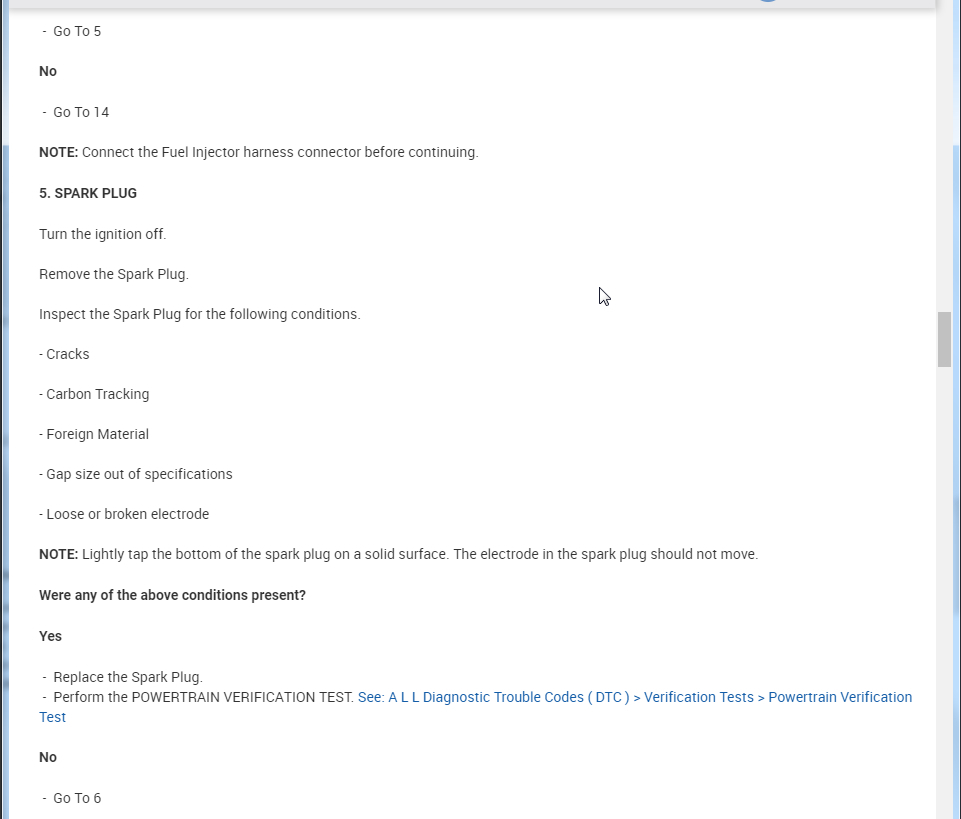The width and height of the screenshot is (961, 819).
Task: Open the Powertrain Verification Test link
Action: [634, 697]
